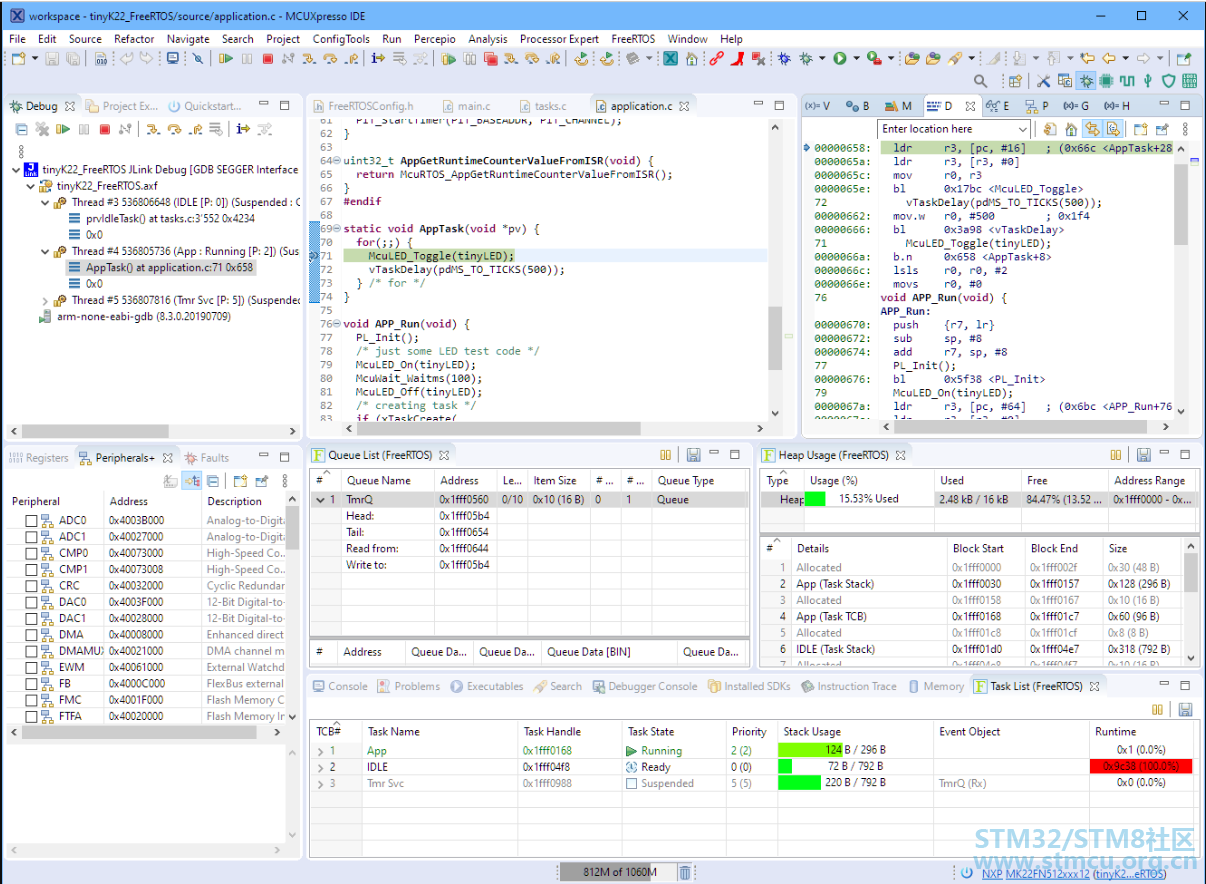Expand App task row in Task List
This screenshot has width=1206, height=884.
point(321,751)
